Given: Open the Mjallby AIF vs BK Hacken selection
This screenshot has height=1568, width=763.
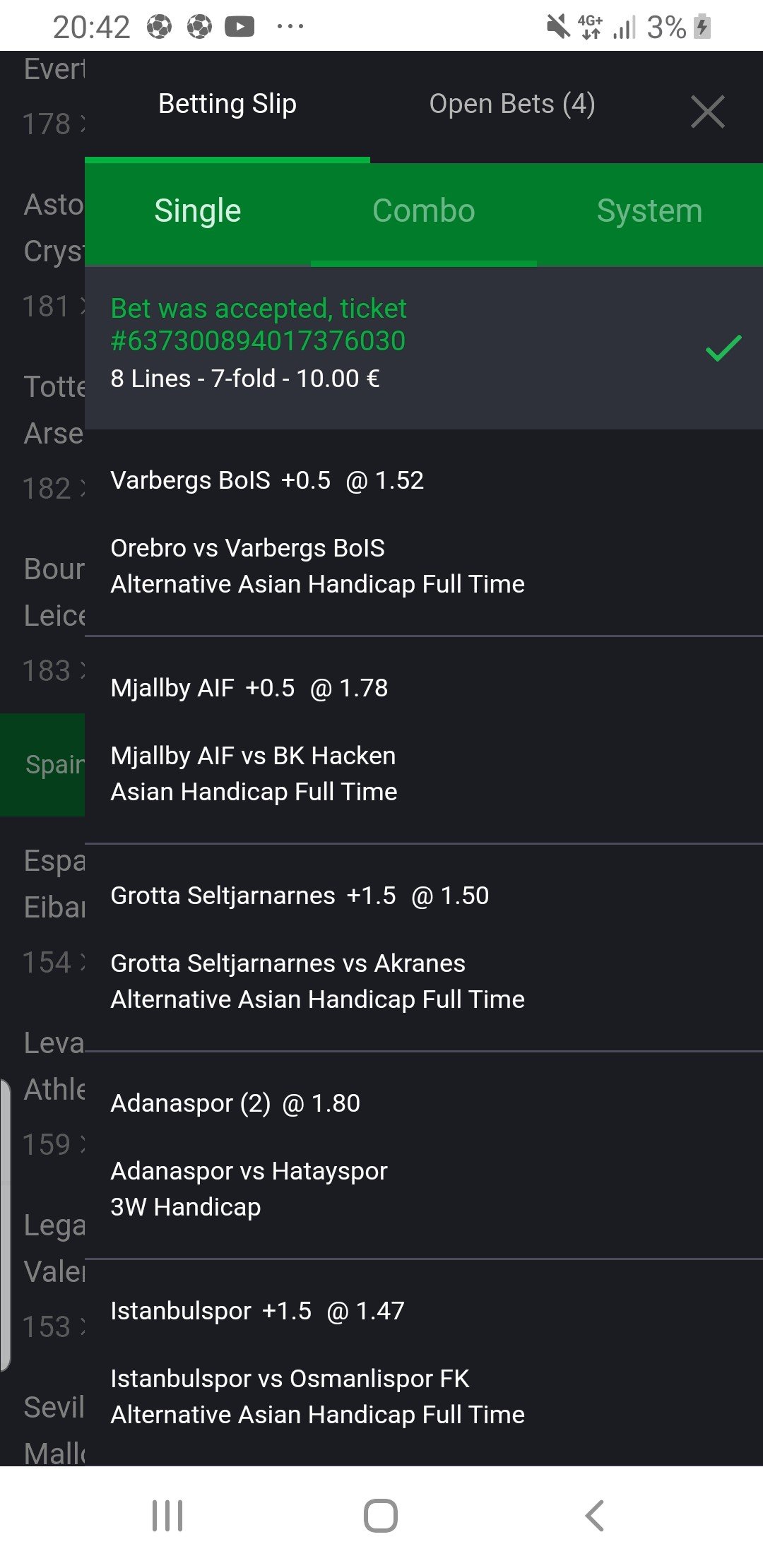Looking at the screenshot, I should (254, 756).
